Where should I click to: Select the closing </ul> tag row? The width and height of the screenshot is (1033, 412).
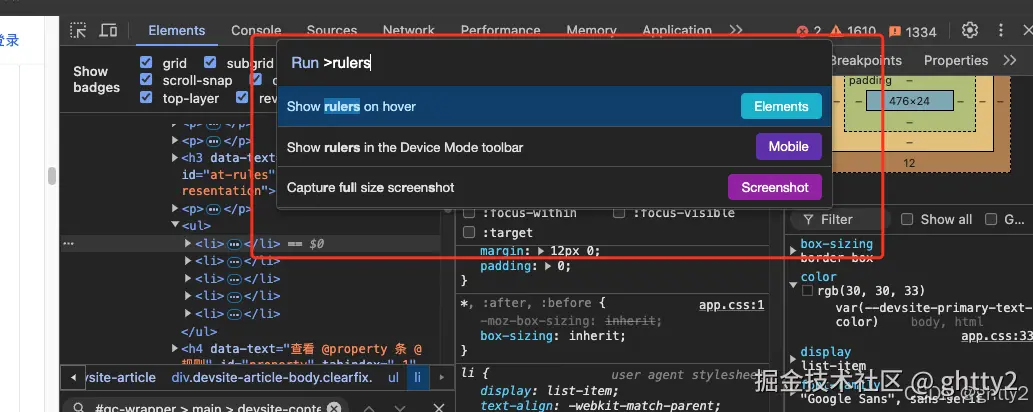coord(199,331)
